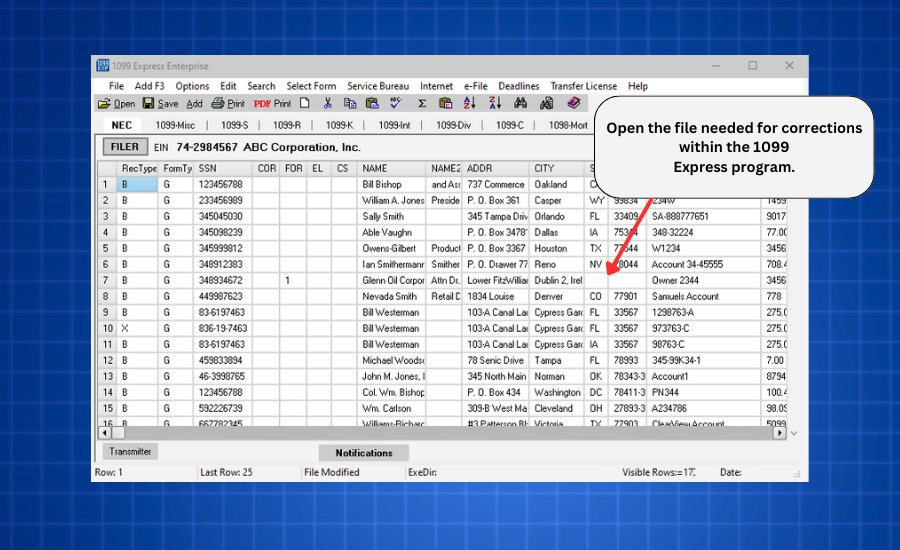Click the Transmitter button
Image resolution: width=900 pixels, height=550 pixels.
(x=130, y=452)
